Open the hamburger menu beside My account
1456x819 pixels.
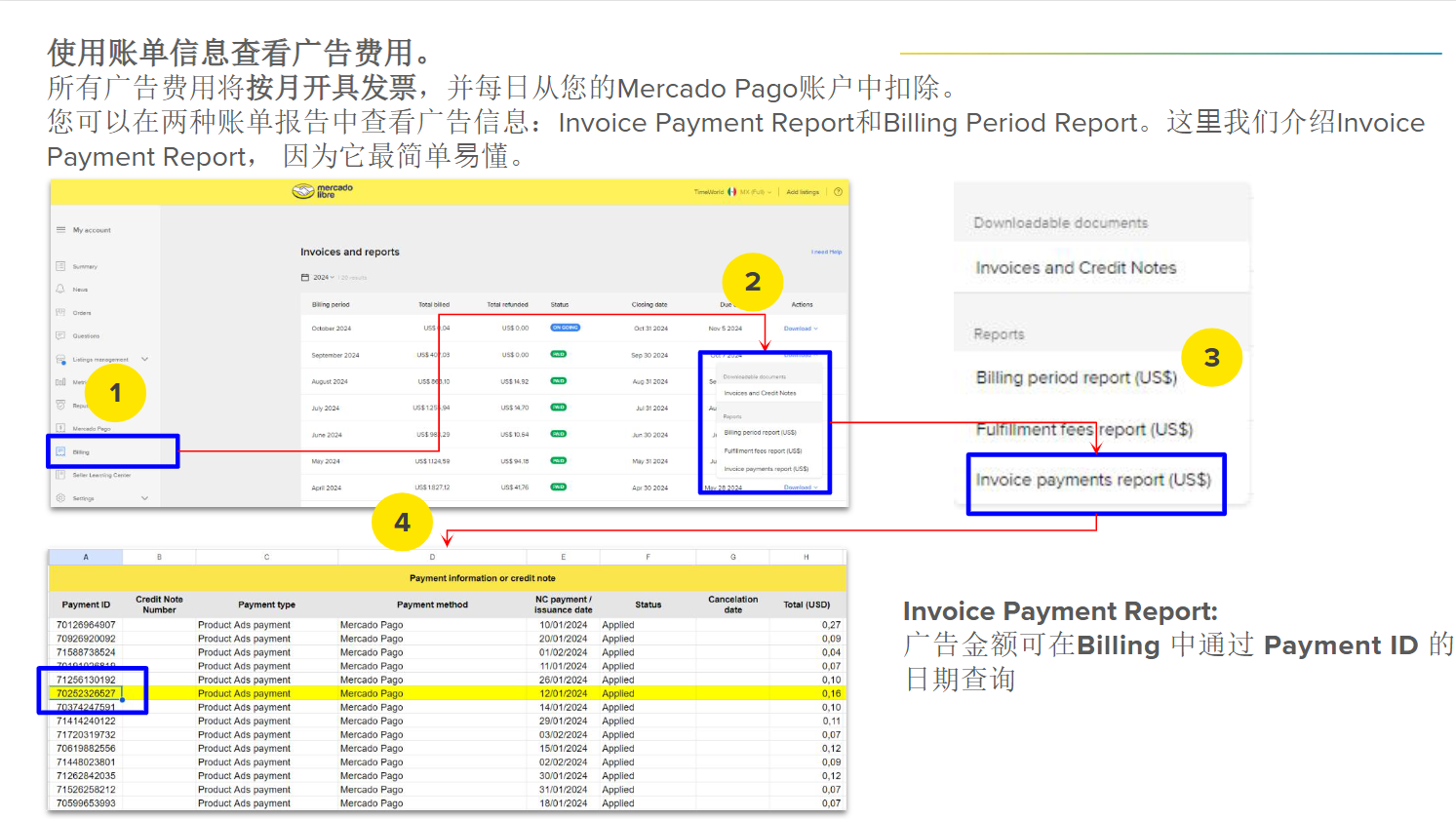click(60, 230)
